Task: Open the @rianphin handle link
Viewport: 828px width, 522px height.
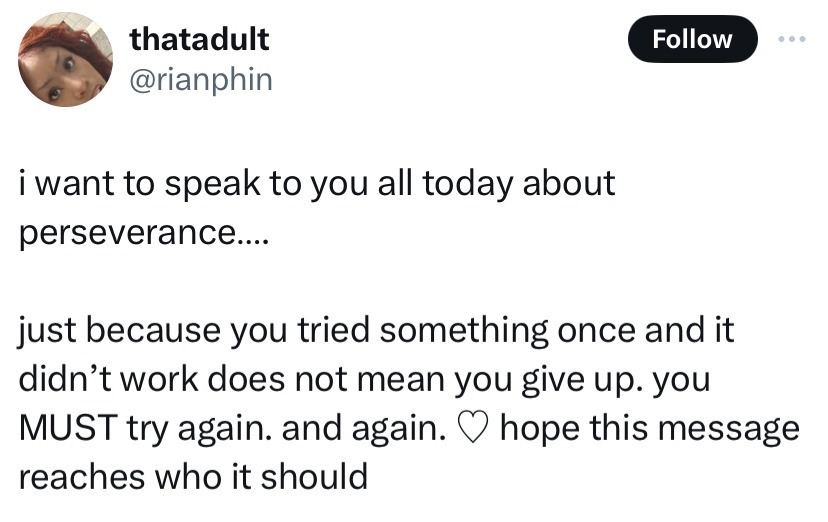Action: click(201, 80)
